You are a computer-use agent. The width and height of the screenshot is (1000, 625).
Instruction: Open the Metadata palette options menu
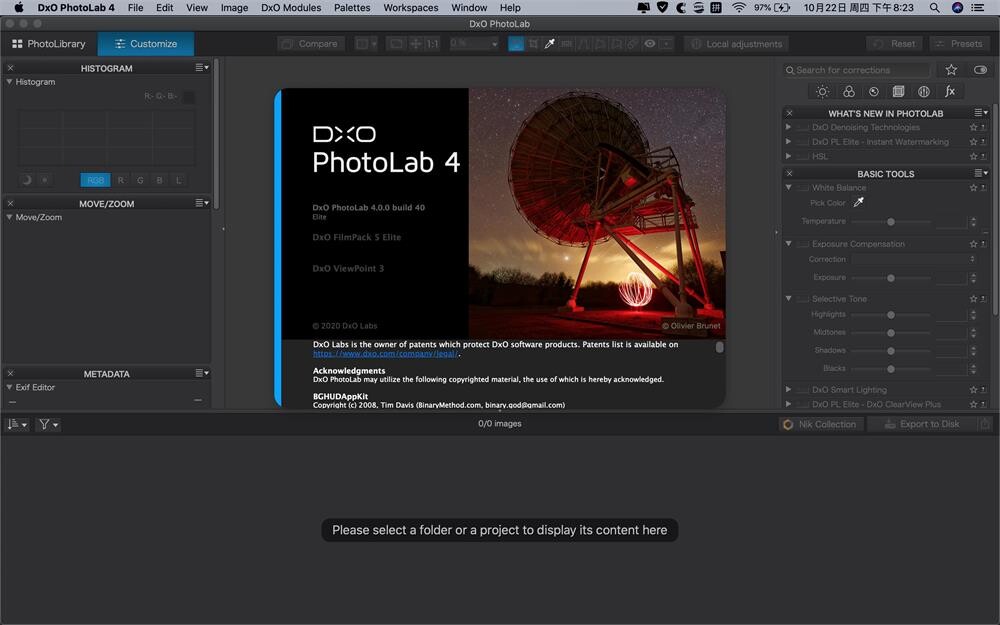(202, 373)
